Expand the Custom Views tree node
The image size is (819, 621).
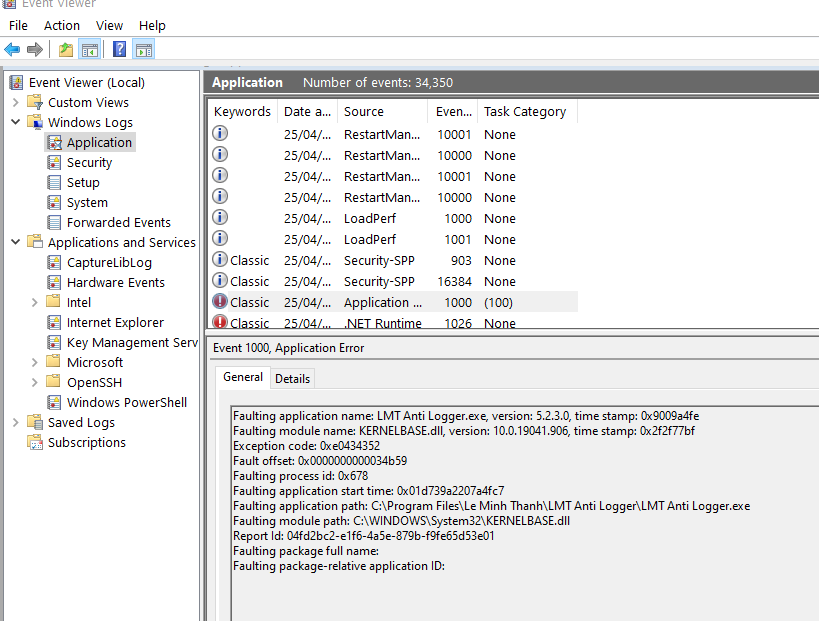(16, 102)
